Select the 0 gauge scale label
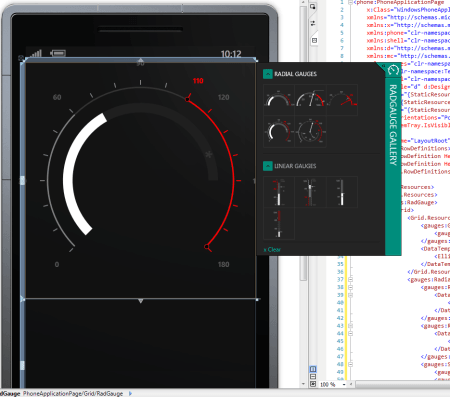 (x=57, y=264)
